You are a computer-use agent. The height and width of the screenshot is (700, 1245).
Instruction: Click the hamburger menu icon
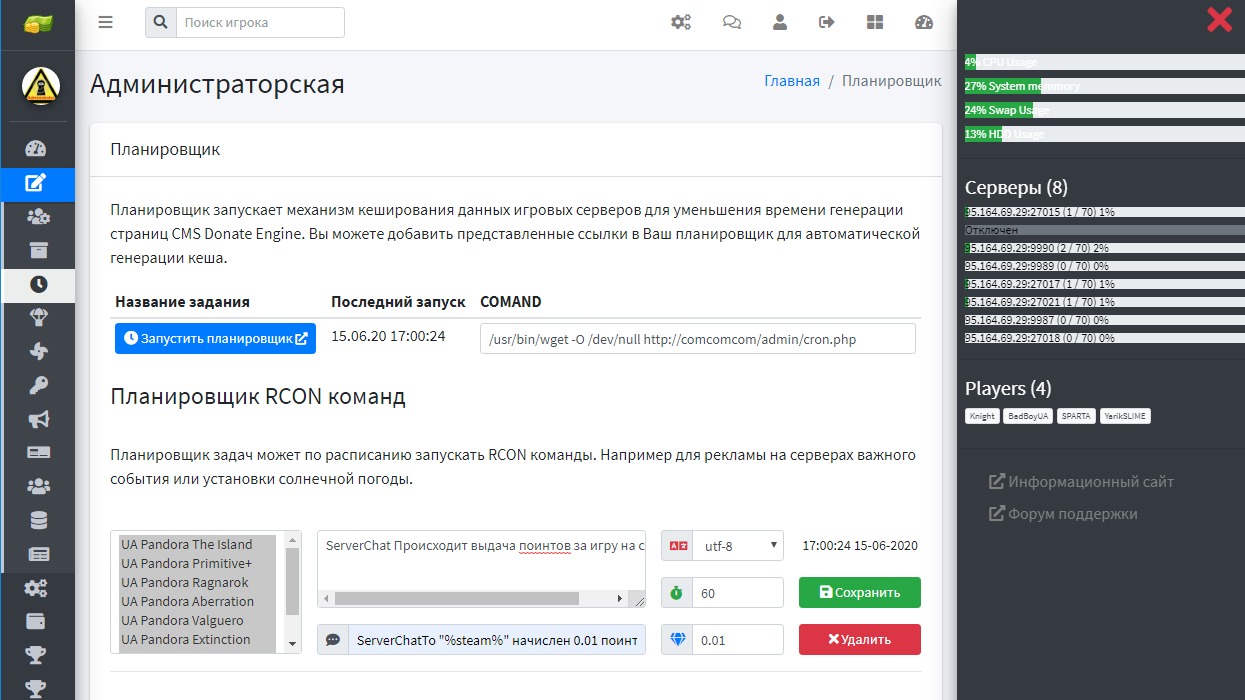pyautogui.click(x=106, y=22)
